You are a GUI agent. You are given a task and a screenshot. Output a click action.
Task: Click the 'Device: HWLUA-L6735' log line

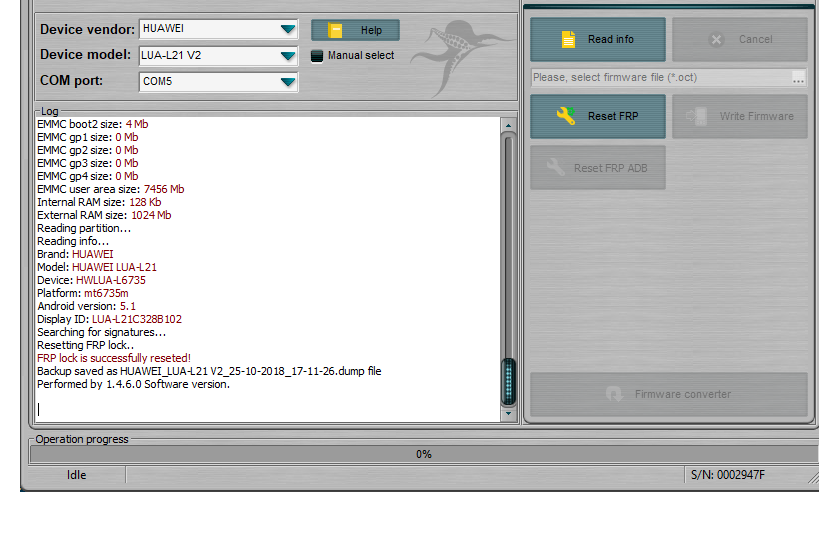coord(91,280)
